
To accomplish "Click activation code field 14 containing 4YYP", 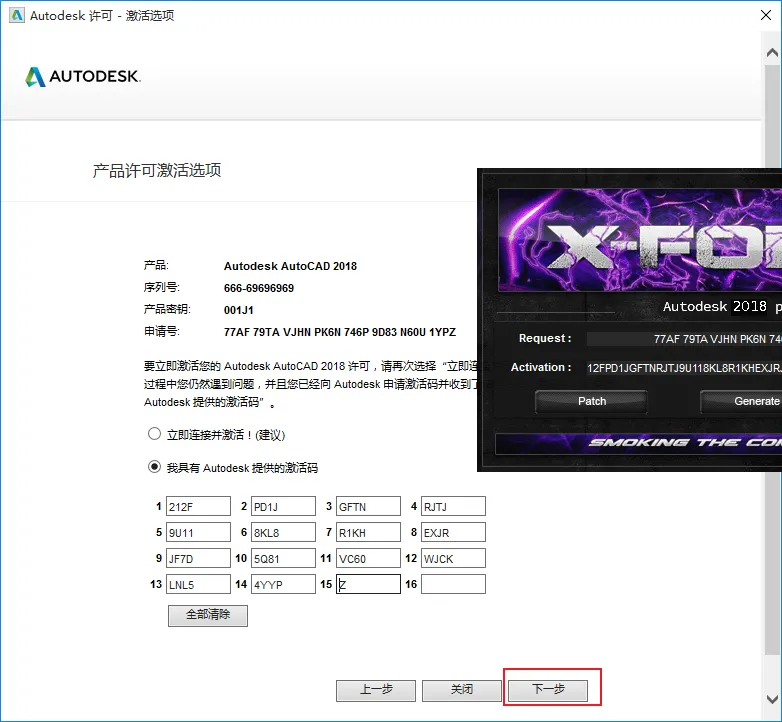I will tap(283, 584).
